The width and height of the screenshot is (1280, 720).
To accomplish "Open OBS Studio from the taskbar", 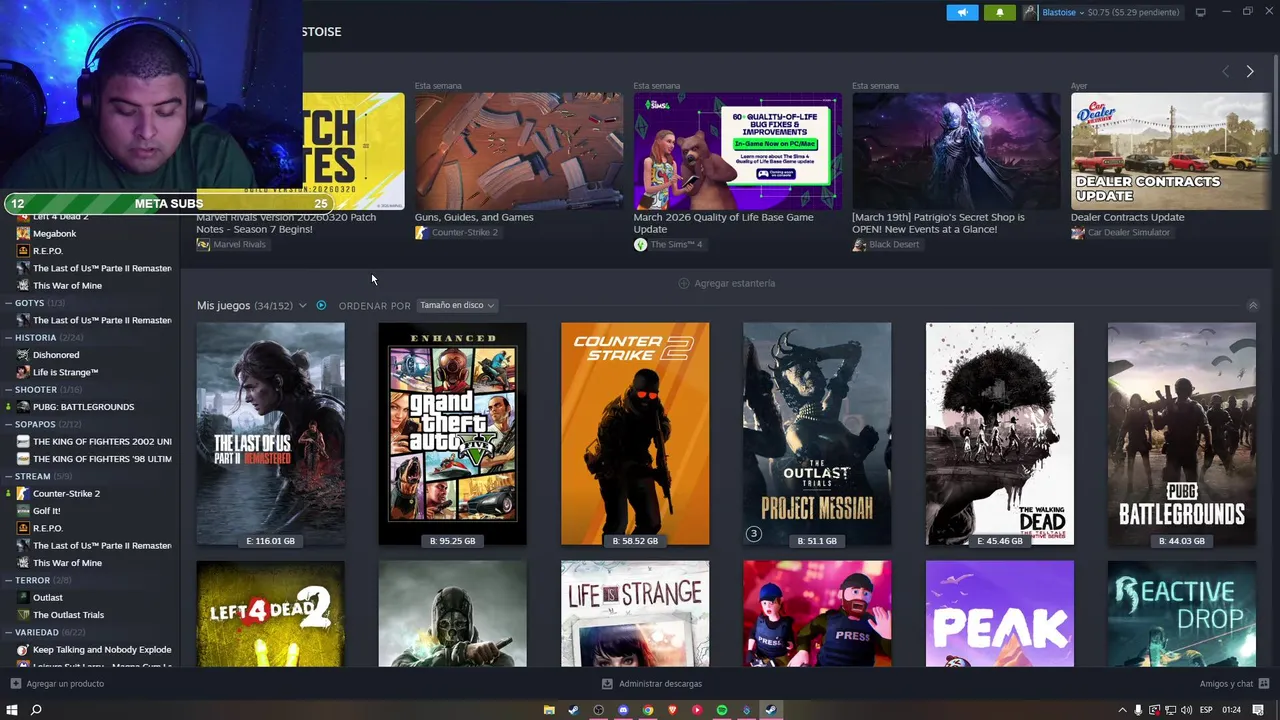I will click(x=599, y=710).
